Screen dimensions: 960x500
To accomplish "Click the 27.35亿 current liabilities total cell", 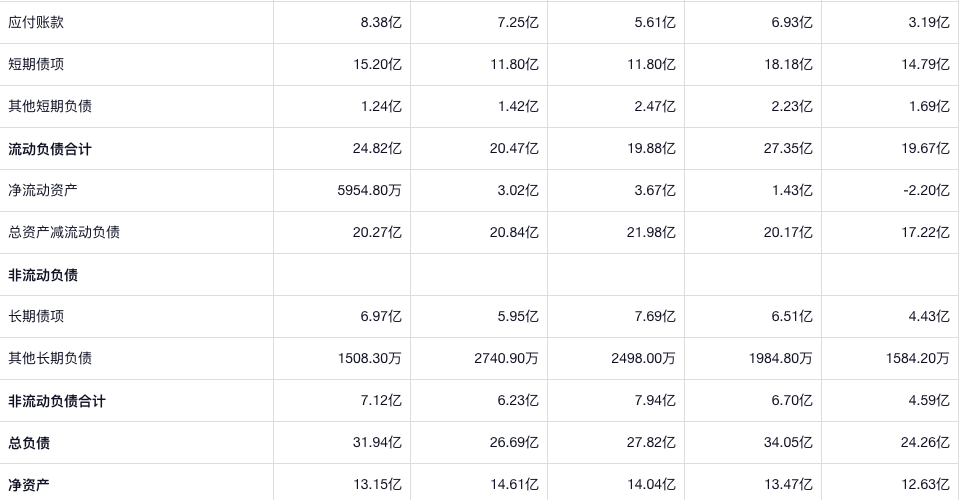I will coord(788,149).
